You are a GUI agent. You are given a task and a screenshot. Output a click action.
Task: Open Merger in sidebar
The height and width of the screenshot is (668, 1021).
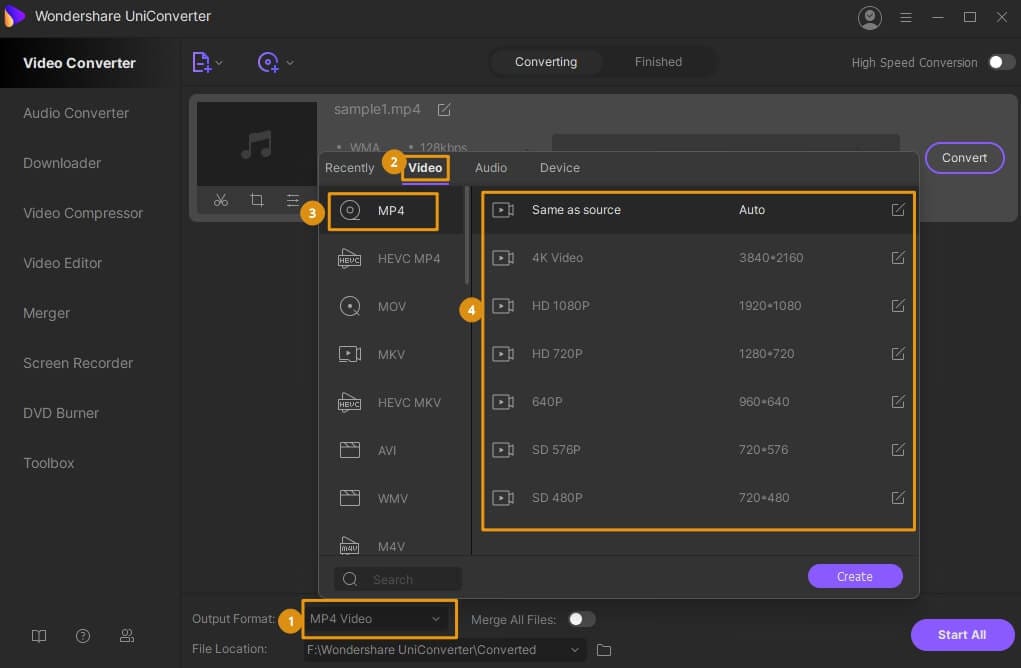coord(46,313)
